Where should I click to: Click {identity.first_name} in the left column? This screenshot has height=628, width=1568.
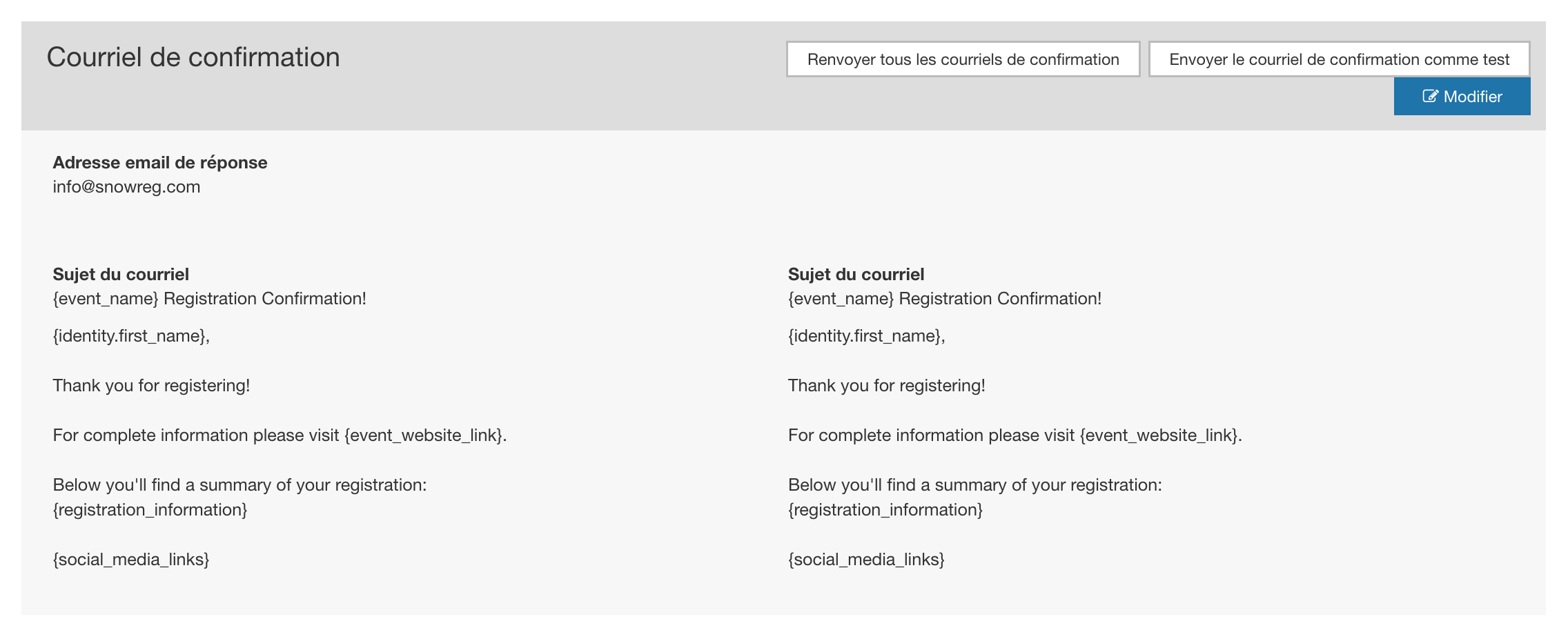pyautogui.click(x=130, y=336)
